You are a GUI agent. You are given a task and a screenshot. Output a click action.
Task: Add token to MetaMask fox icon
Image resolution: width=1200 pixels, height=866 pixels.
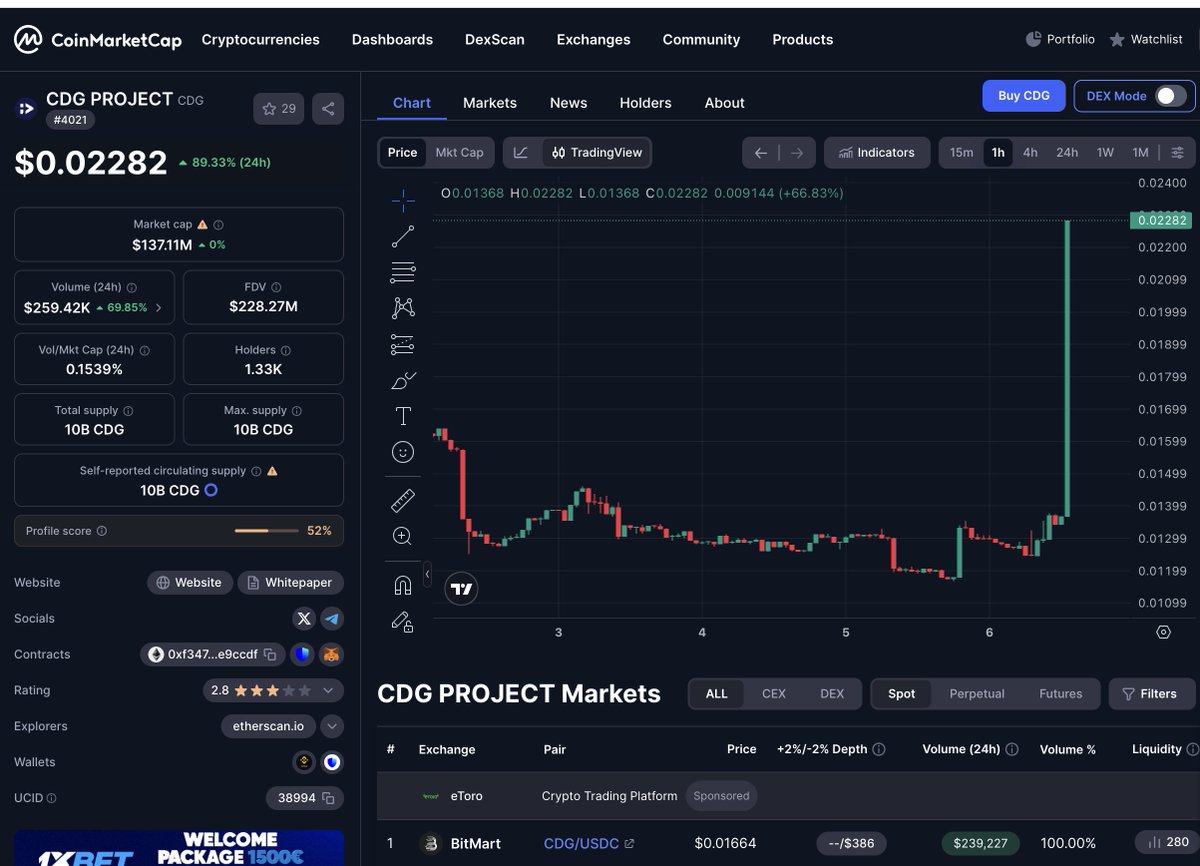(332, 655)
